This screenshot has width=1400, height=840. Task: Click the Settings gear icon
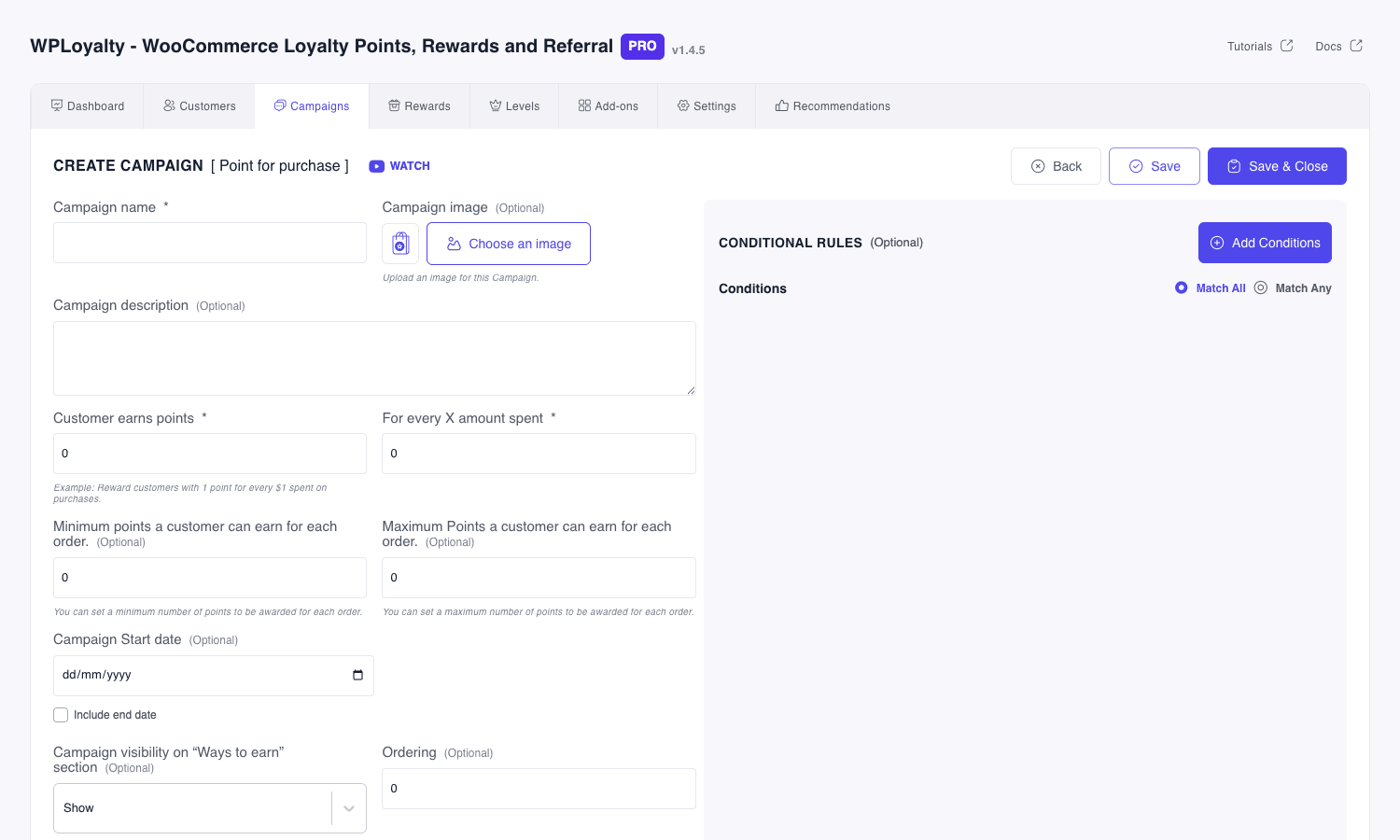pos(683,105)
